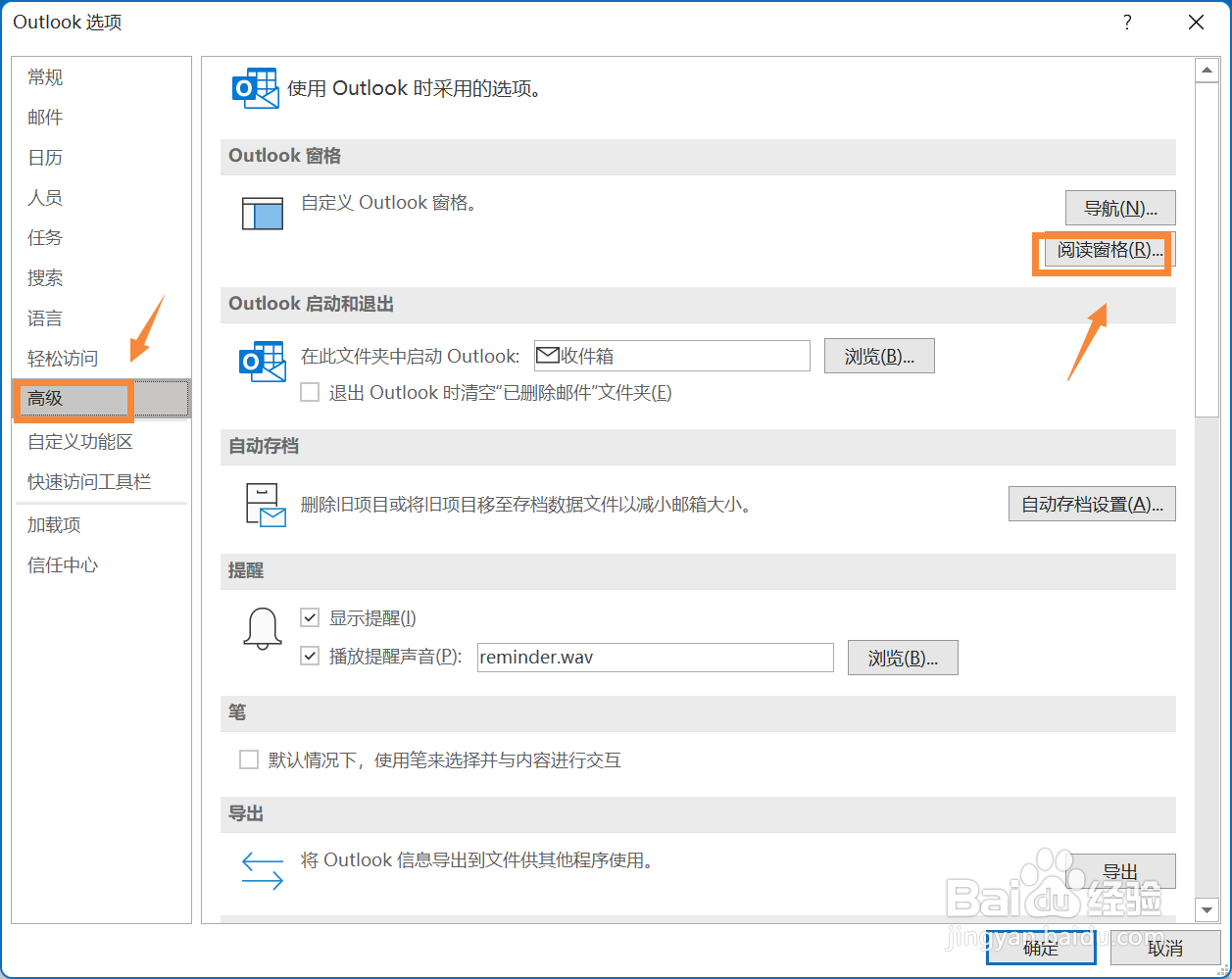1232x979 pixels.
Task: Click the Outlook panes layout icon
Action: tap(263, 213)
